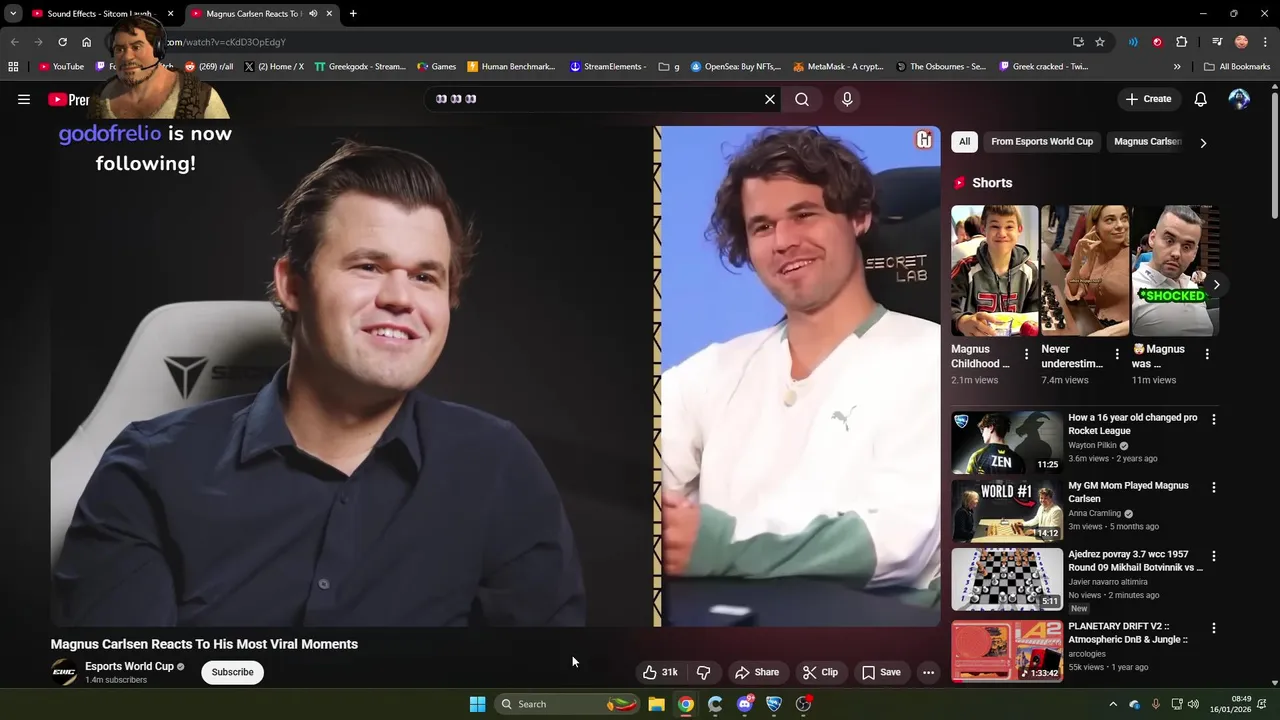Open Ajedrez povray Botvinnik video thumbnail
1280x720 pixels.
(1007, 578)
